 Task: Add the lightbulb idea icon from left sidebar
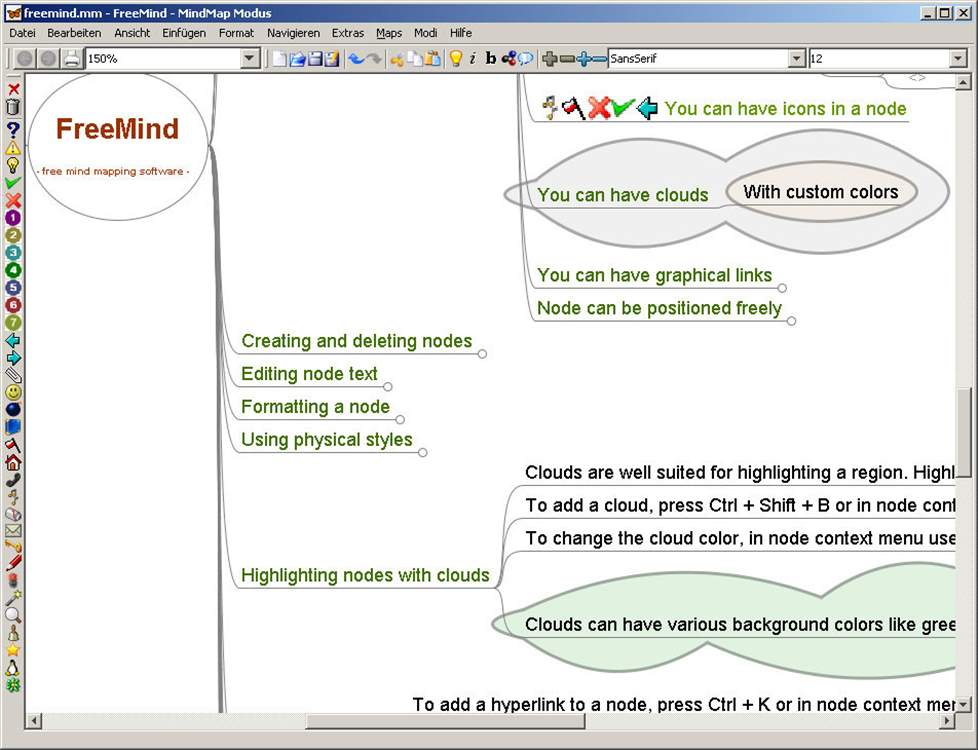tap(13, 165)
